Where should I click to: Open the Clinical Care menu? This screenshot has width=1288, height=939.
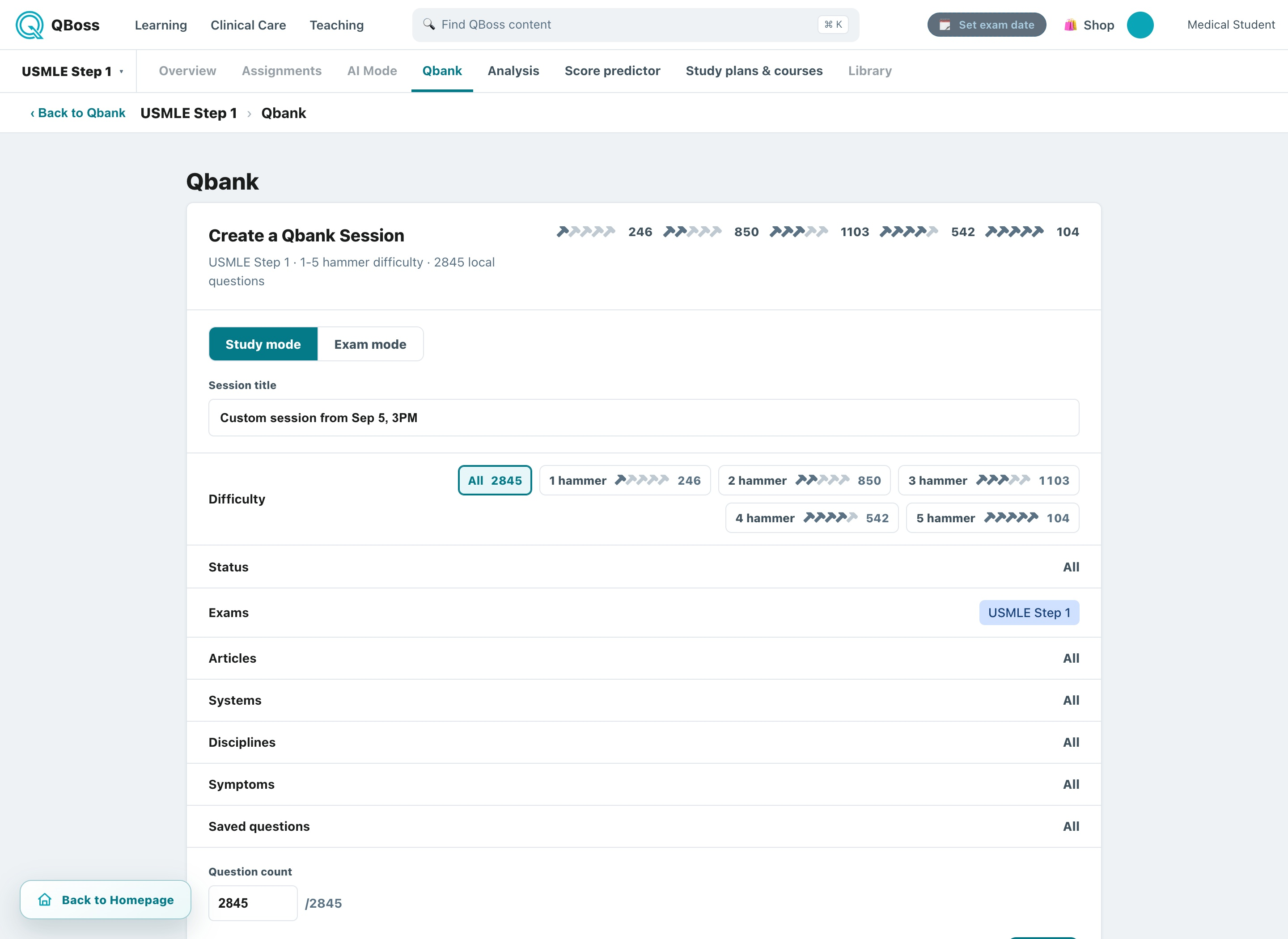point(248,25)
